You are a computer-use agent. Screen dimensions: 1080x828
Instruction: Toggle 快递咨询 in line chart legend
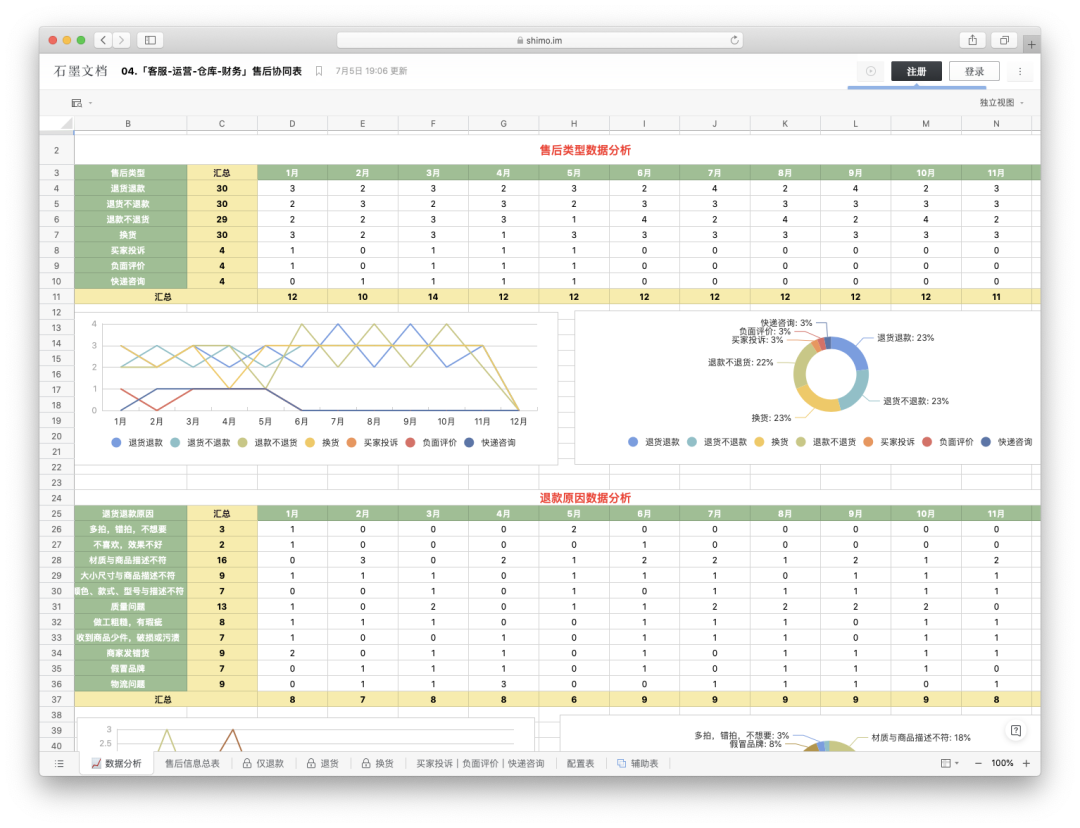(490, 442)
